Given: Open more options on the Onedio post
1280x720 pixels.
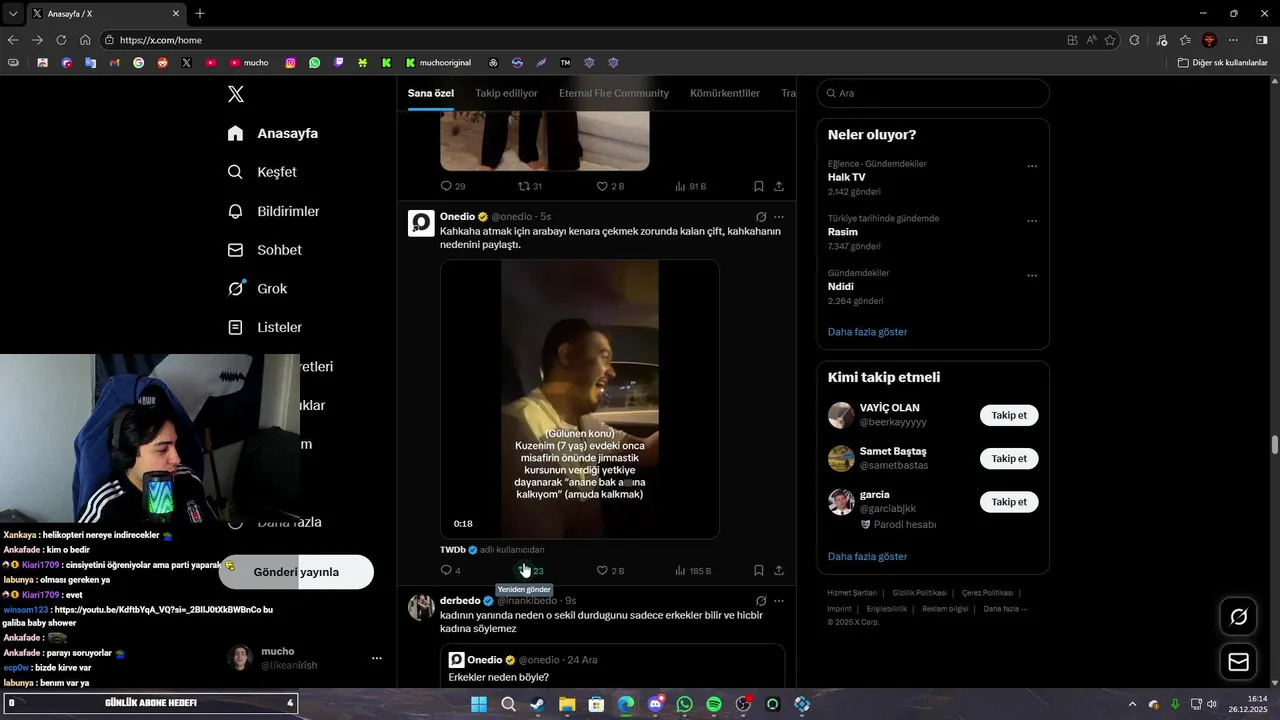Looking at the screenshot, I should coord(779,216).
